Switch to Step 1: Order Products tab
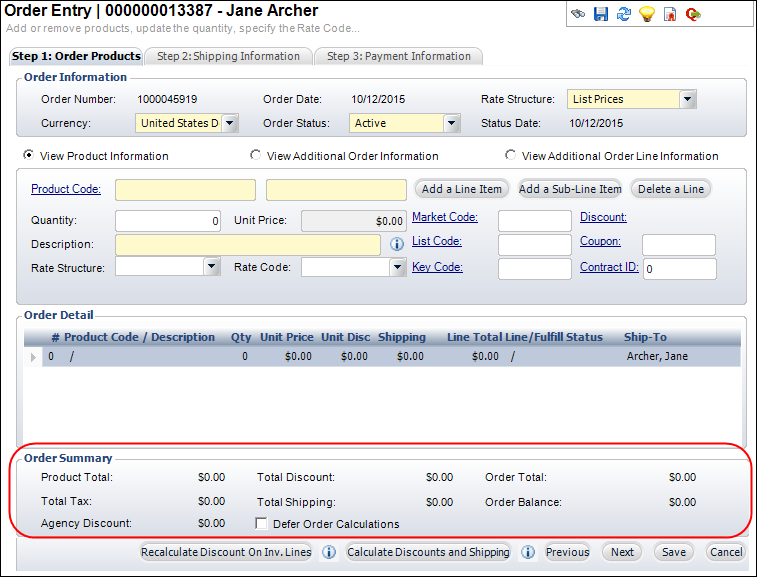Screen dimensions: 757x577 point(76,56)
